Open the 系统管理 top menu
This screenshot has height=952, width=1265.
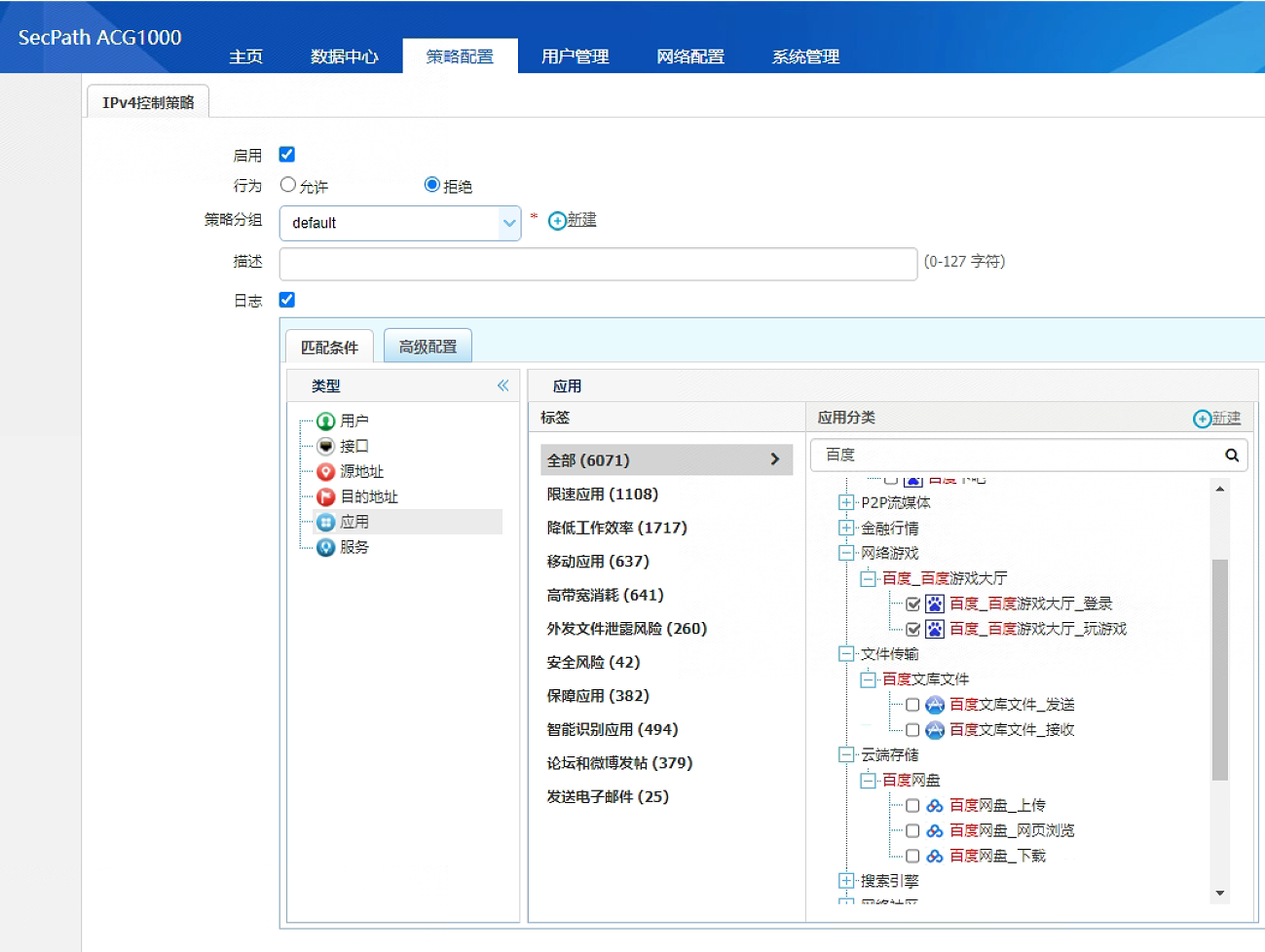click(806, 56)
